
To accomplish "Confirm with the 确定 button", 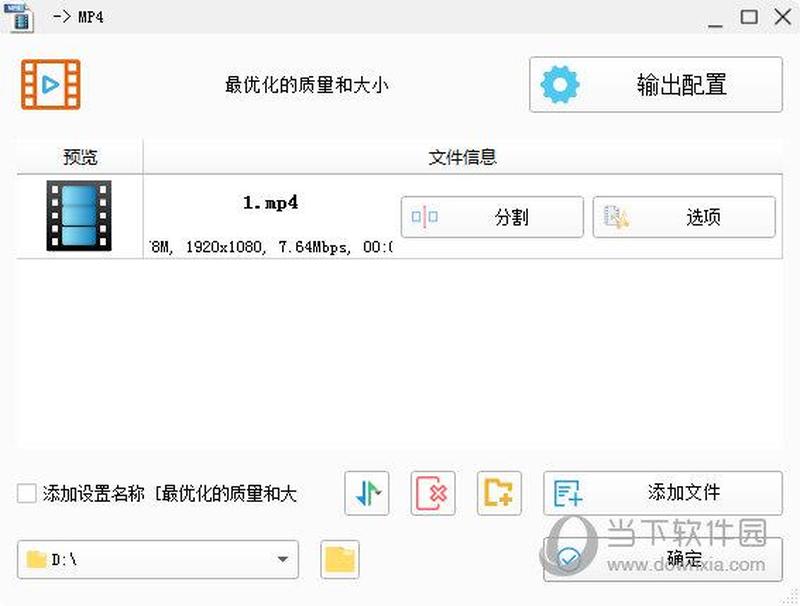I will coord(663,559).
